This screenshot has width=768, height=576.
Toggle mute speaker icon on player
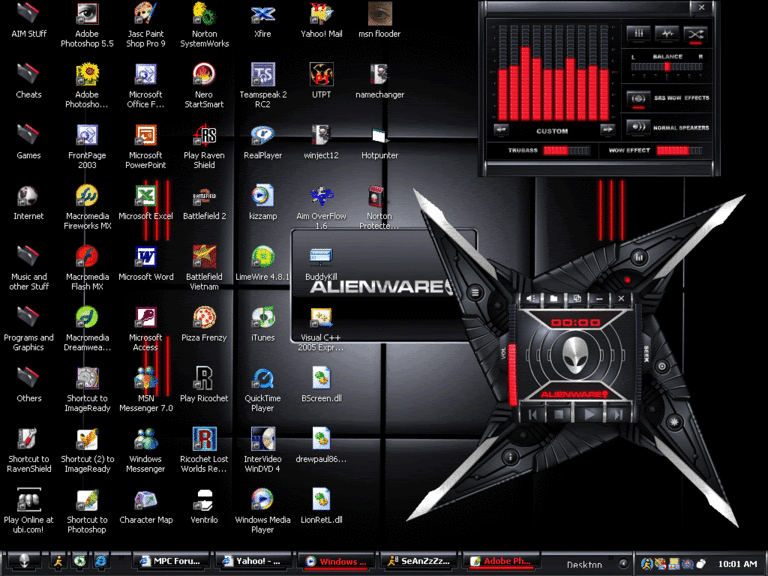(531, 298)
